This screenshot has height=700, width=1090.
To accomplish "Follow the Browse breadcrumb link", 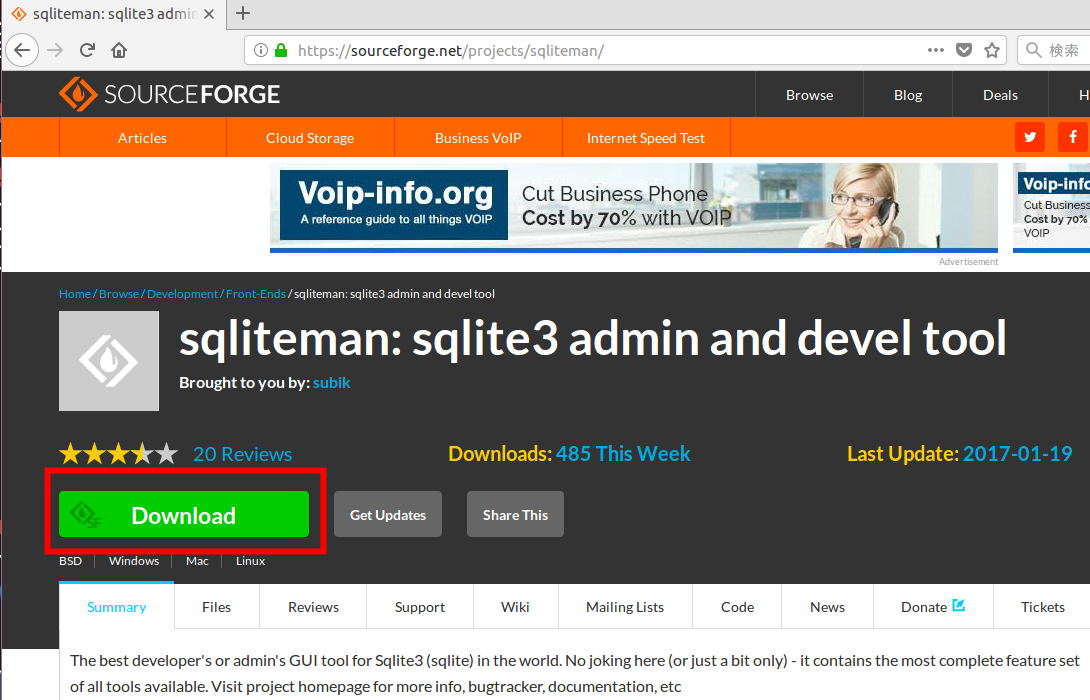I will point(119,294).
